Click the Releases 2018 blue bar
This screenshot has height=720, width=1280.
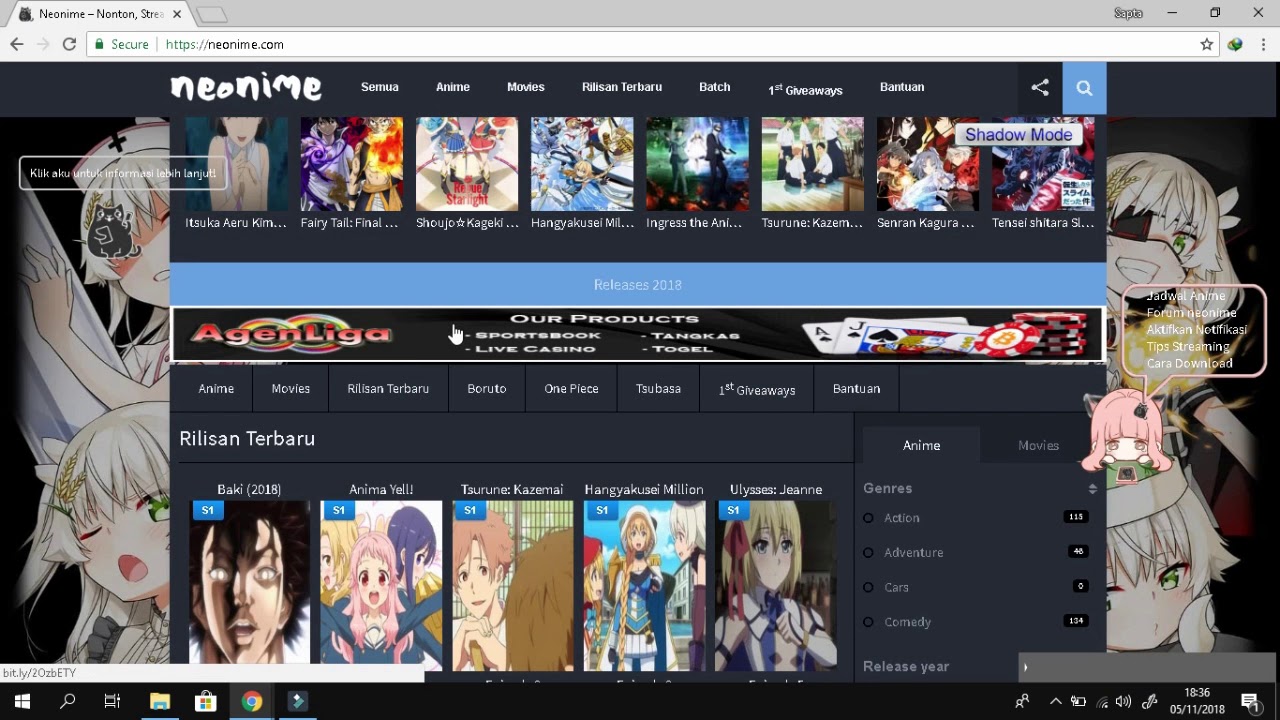pos(638,285)
